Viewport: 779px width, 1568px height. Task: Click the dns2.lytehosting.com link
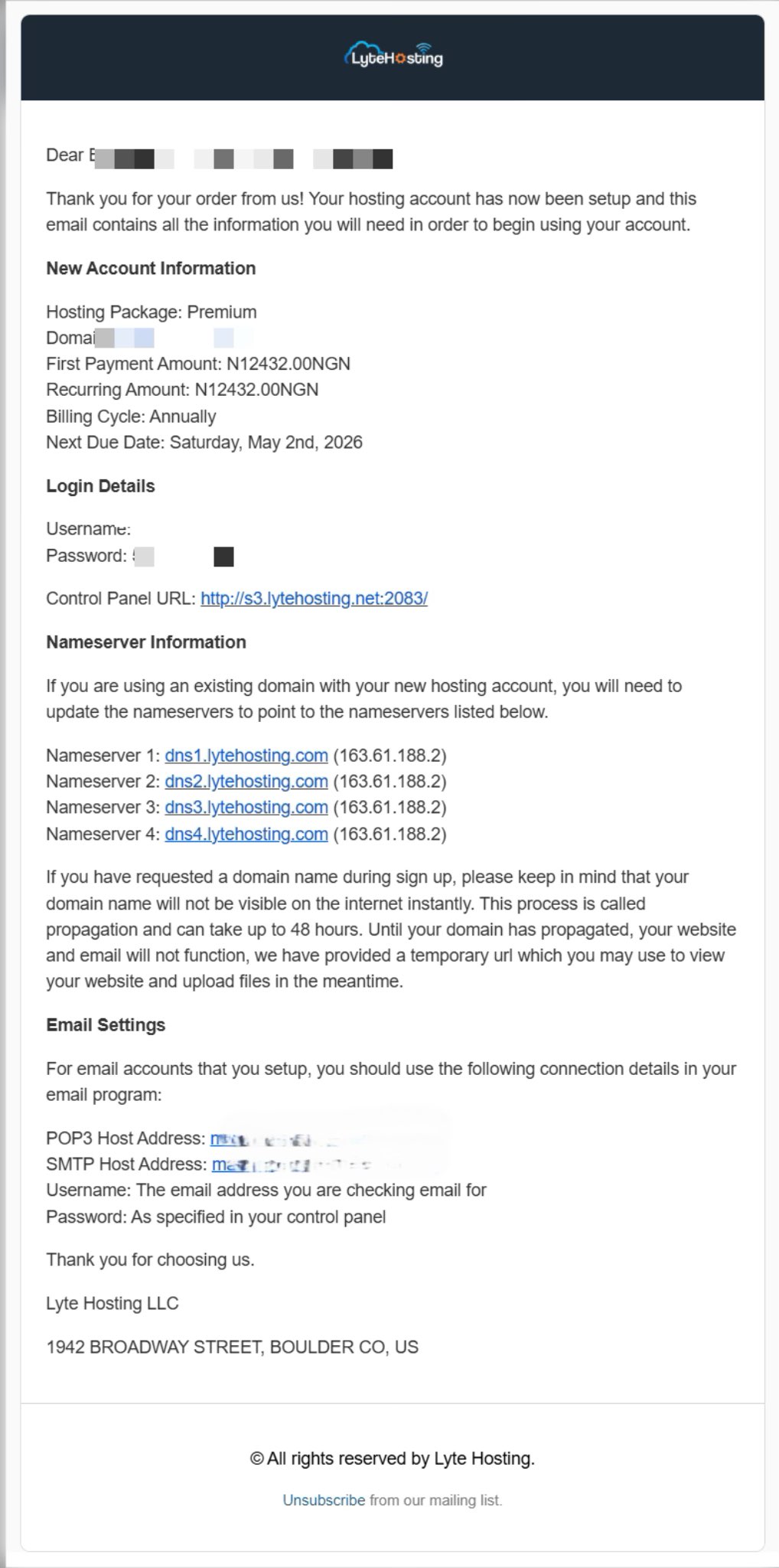(246, 782)
